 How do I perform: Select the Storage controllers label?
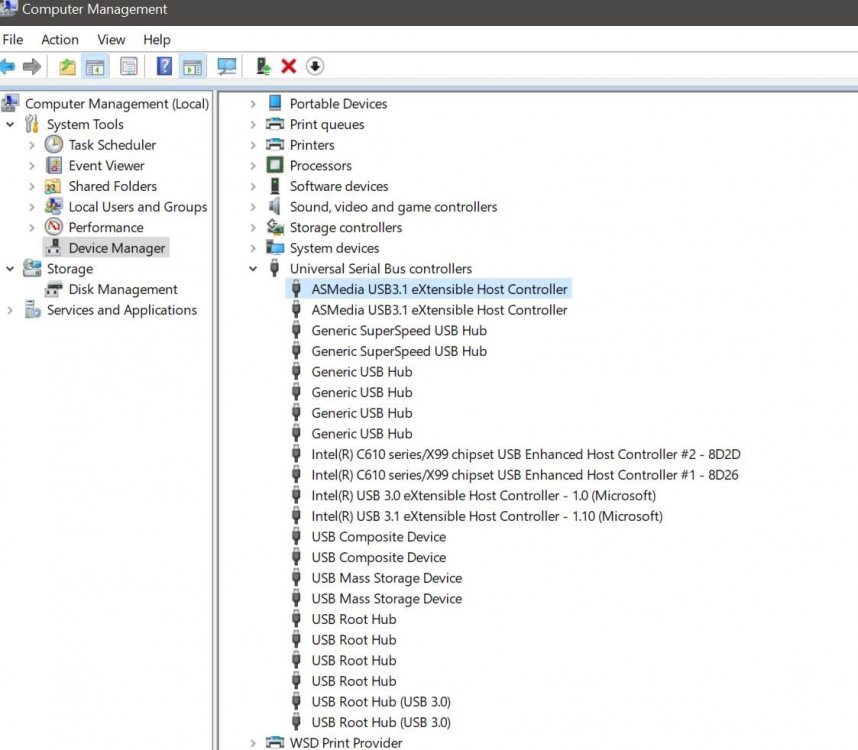(x=345, y=228)
